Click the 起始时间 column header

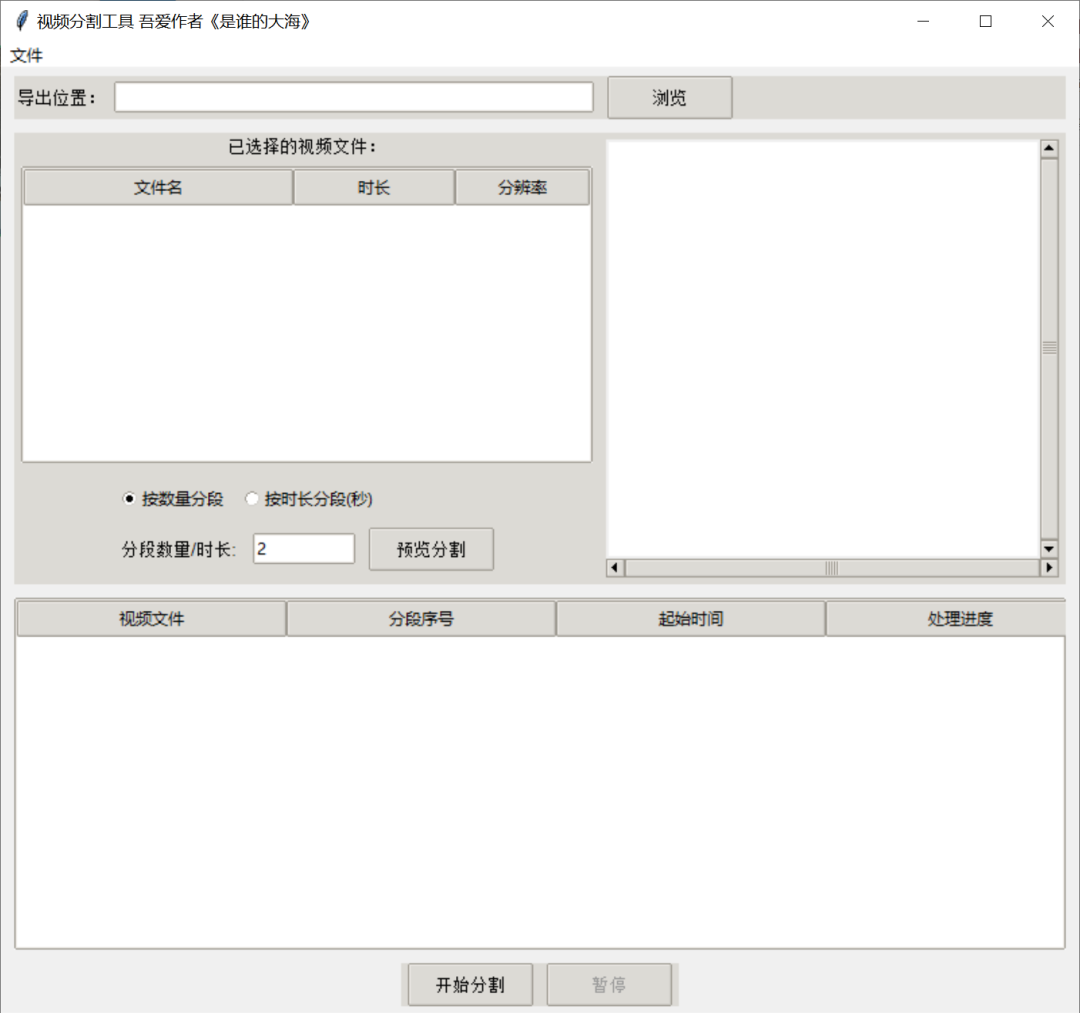[690, 618]
